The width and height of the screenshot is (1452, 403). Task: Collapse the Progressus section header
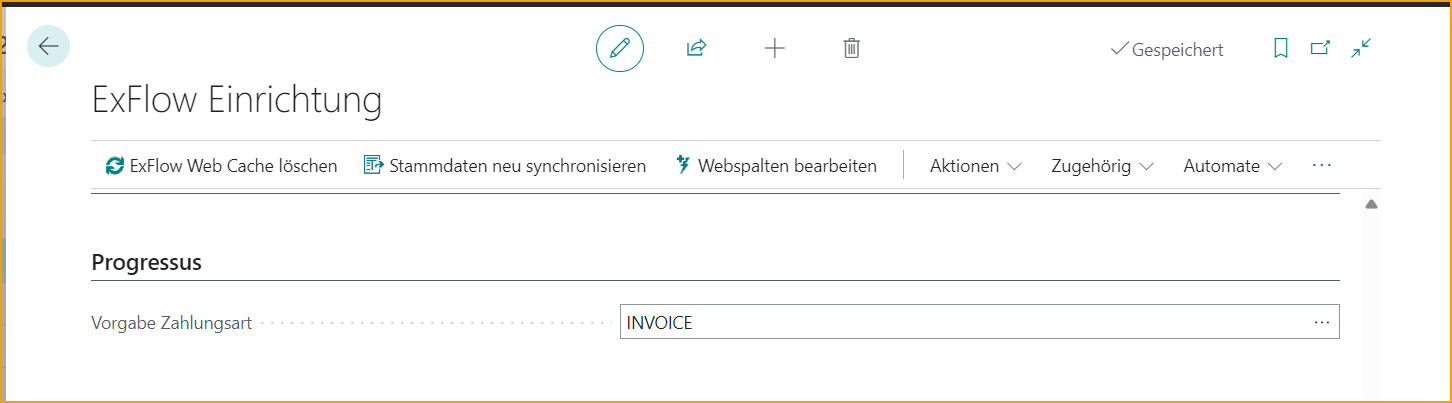pos(147,263)
